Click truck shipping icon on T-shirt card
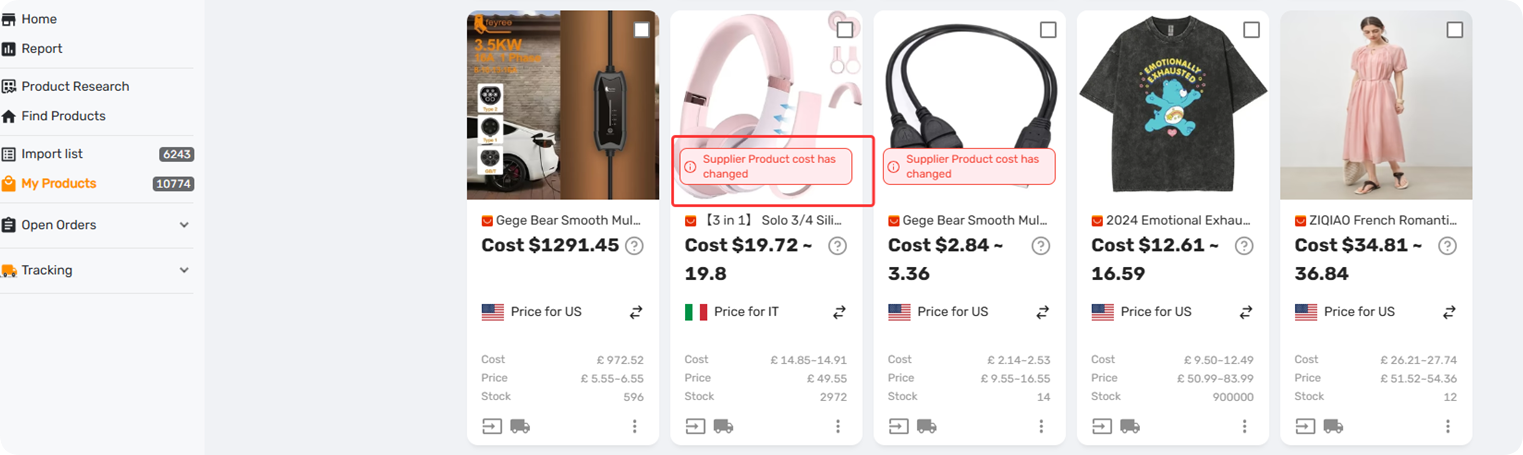Viewport: 1523px width, 455px height. pyautogui.click(x=1130, y=427)
